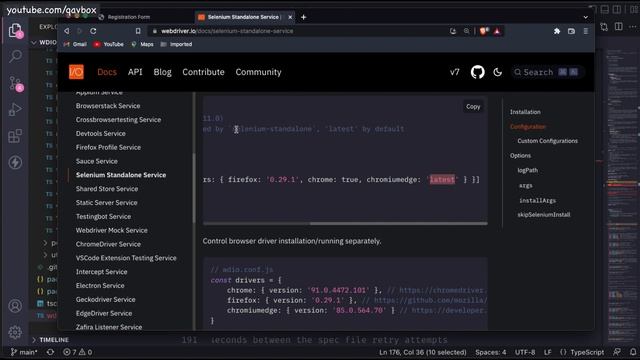
Task: Open the WebdriverIO GitHub icon
Action: [478, 72]
